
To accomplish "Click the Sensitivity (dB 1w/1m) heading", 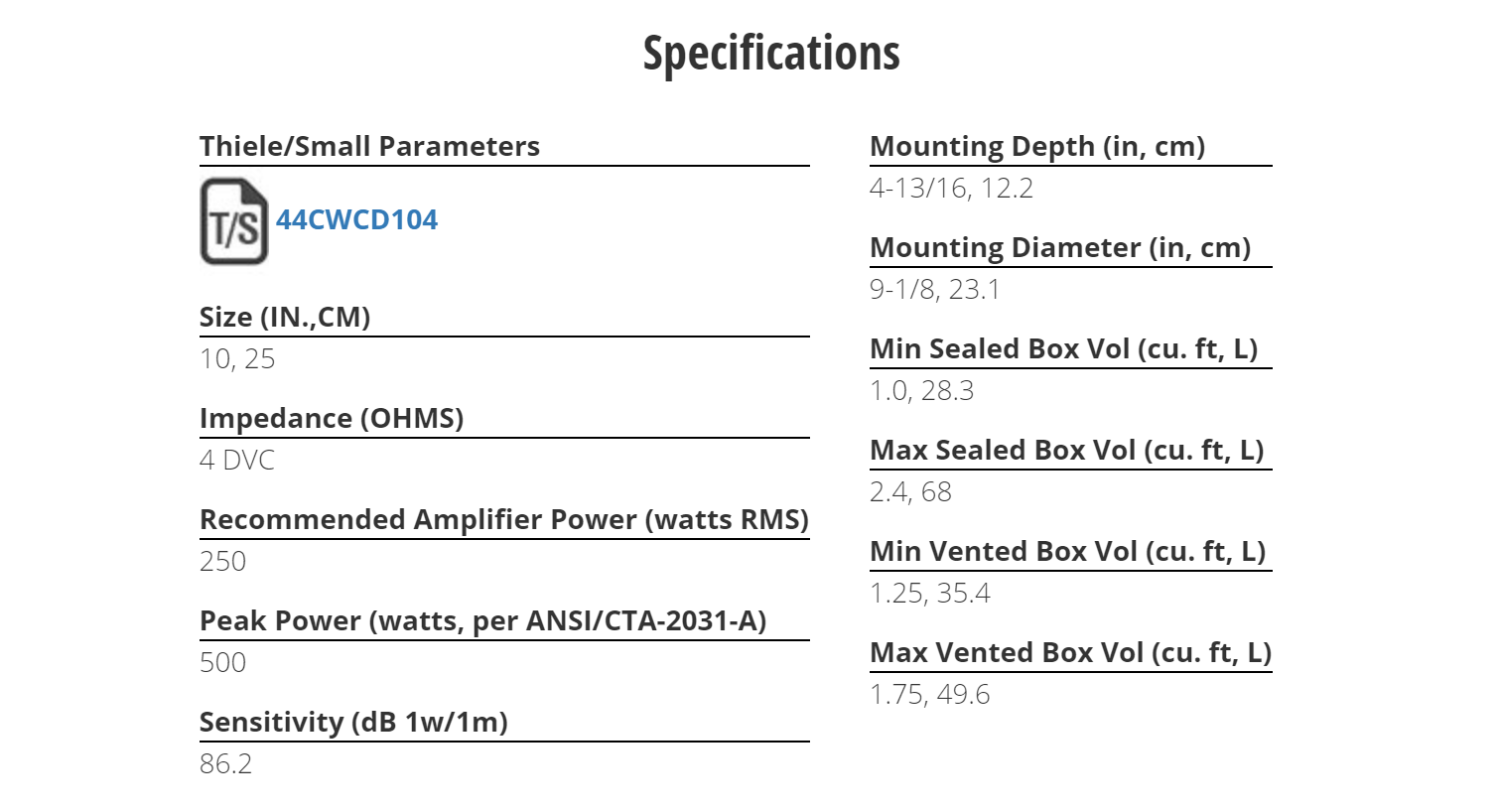I will (353, 723).
